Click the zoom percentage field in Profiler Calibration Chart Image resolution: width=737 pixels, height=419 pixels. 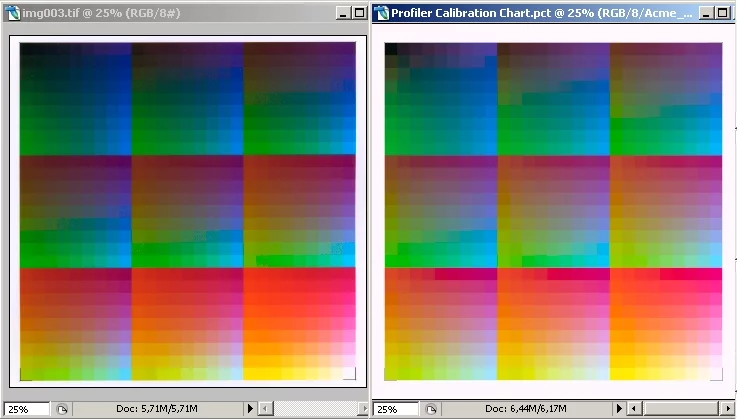395,409
